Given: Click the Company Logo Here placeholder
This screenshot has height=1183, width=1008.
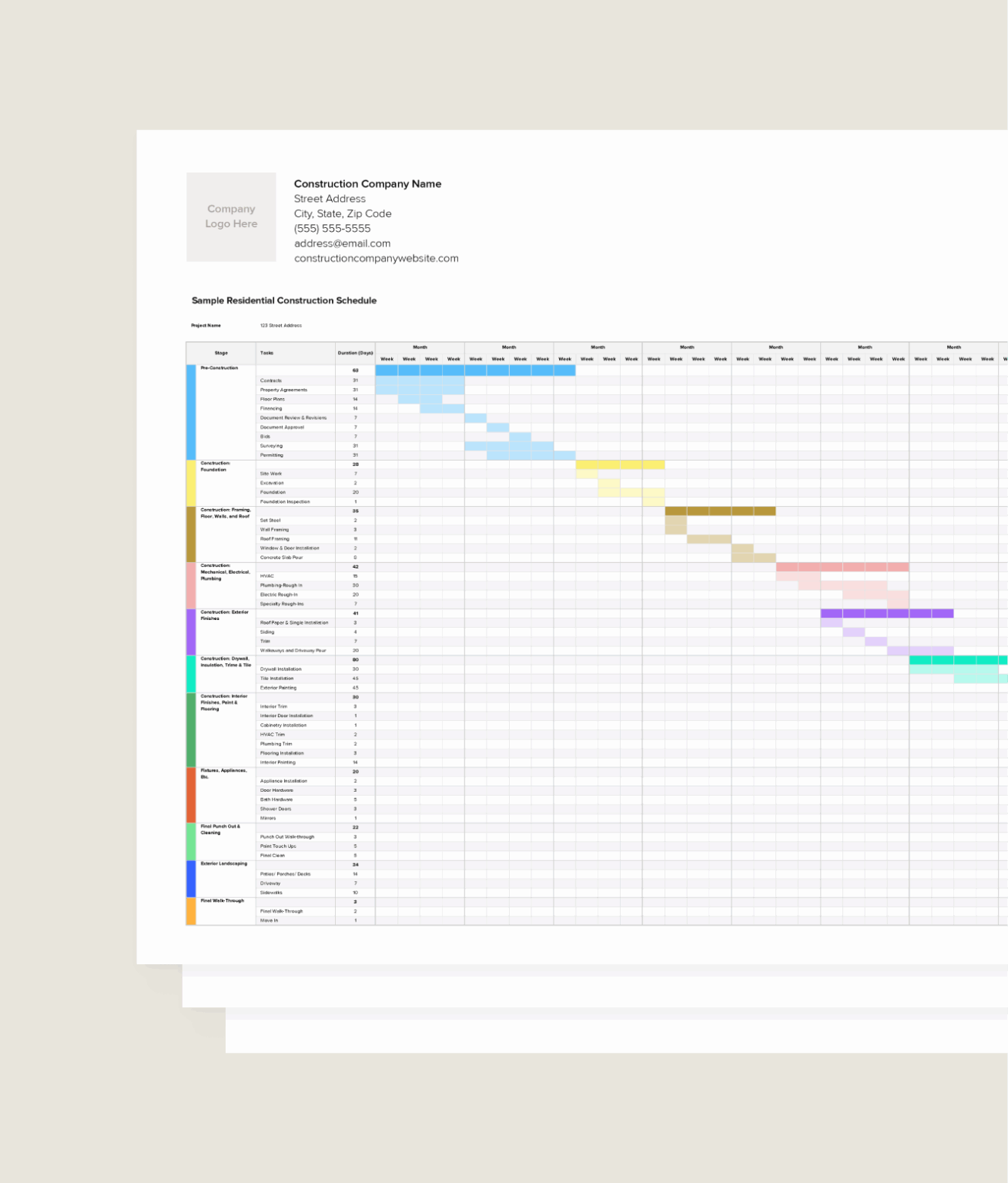Looking at the screenshot, I should 231,216.
